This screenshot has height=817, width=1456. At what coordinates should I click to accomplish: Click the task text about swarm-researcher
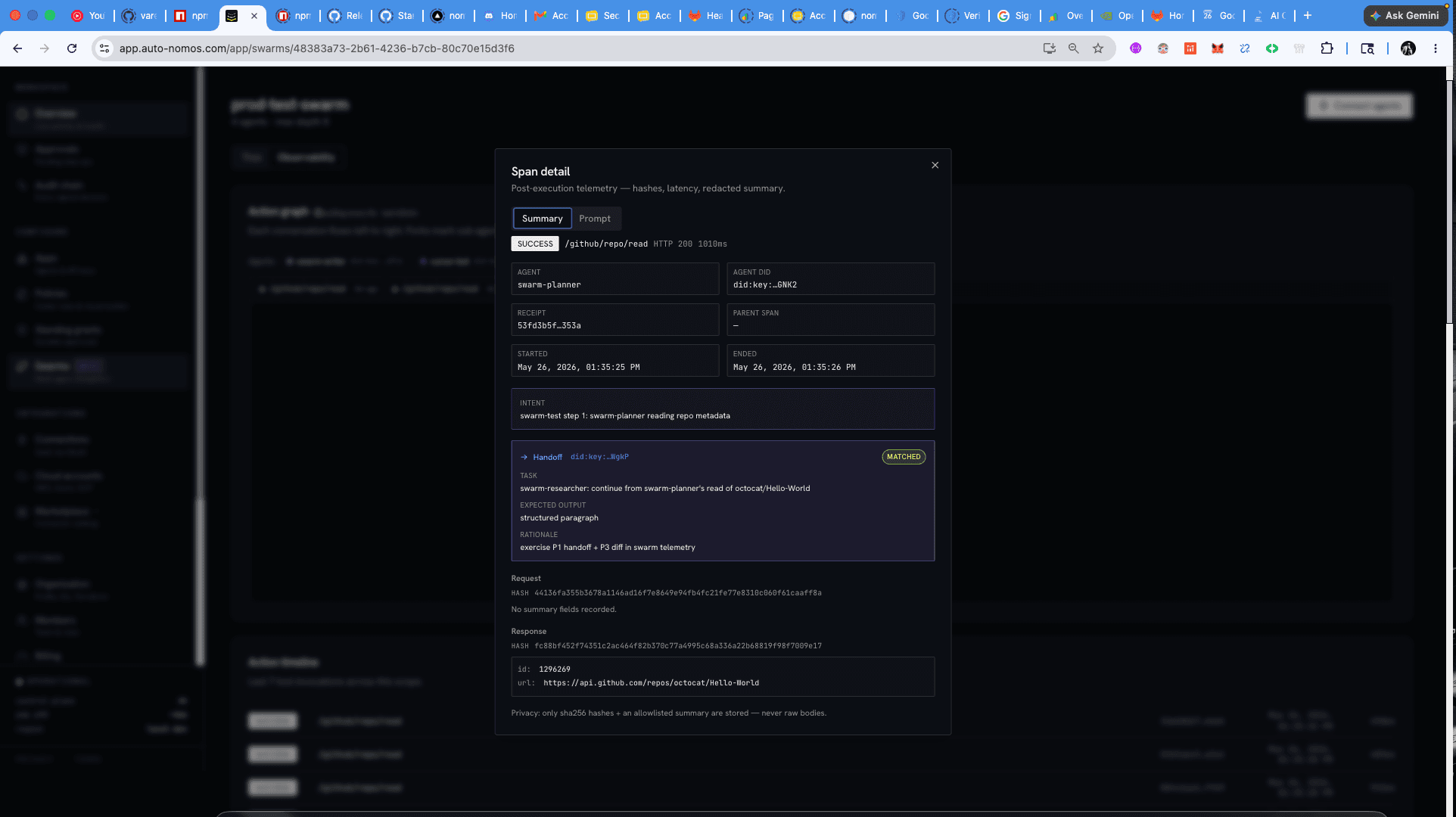(665, 489)
